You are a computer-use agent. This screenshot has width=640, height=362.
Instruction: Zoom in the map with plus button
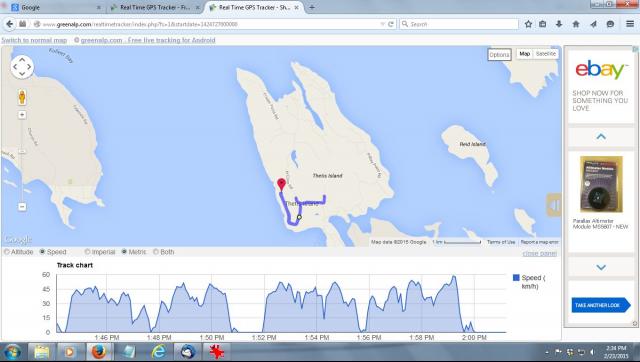pos(22,115)
